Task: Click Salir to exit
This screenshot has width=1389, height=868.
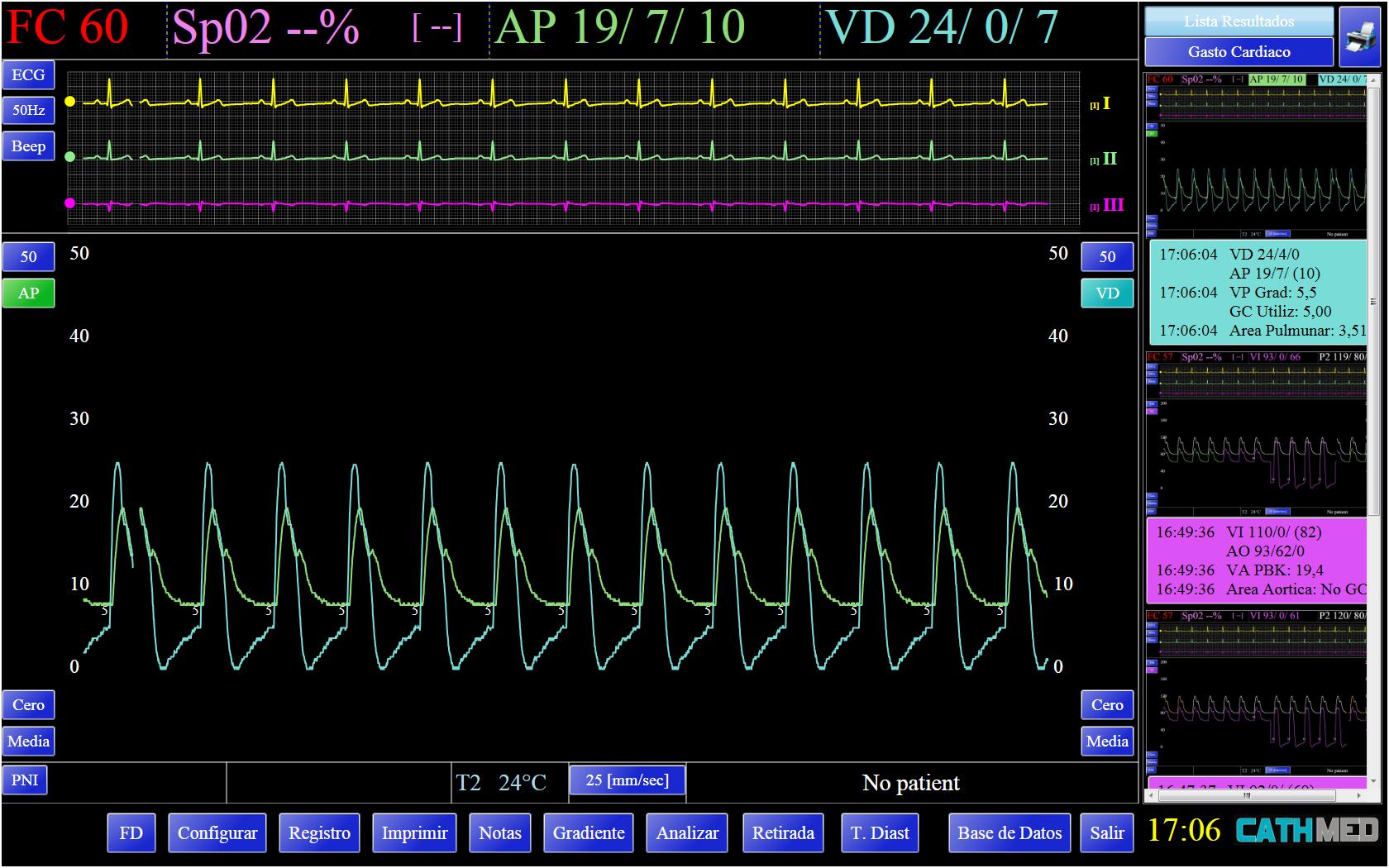Action: (x=1106, y=833)
